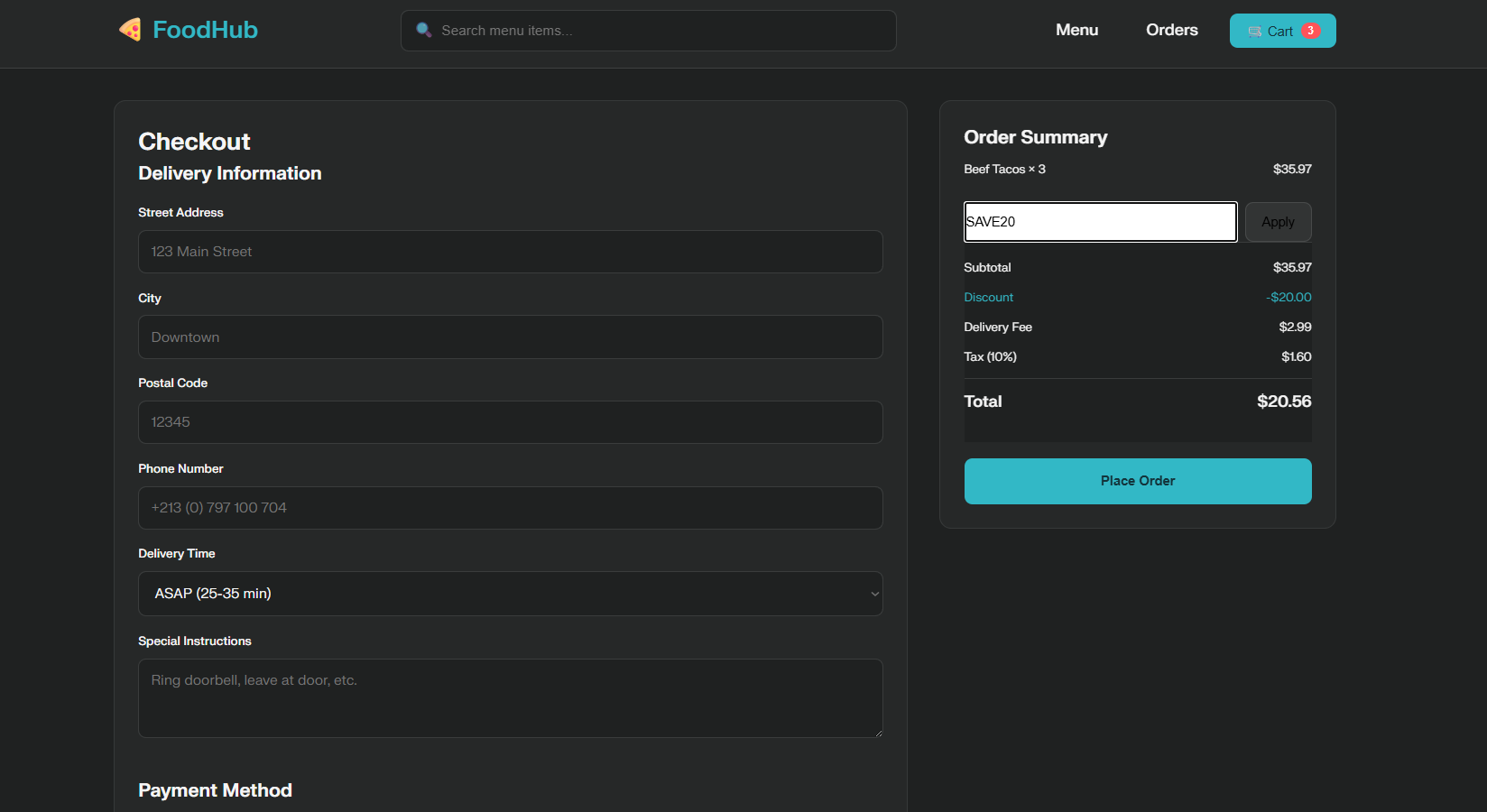Go to the Orders page
The image size is (1487, 812).
click(1171, 30)
